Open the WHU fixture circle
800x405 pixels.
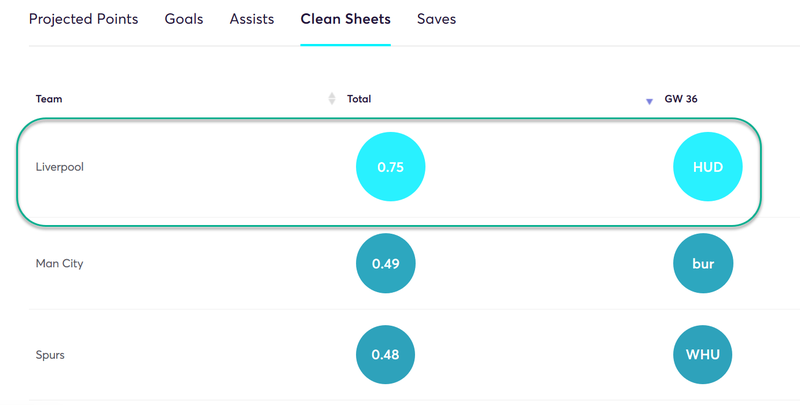click(703, 355)
